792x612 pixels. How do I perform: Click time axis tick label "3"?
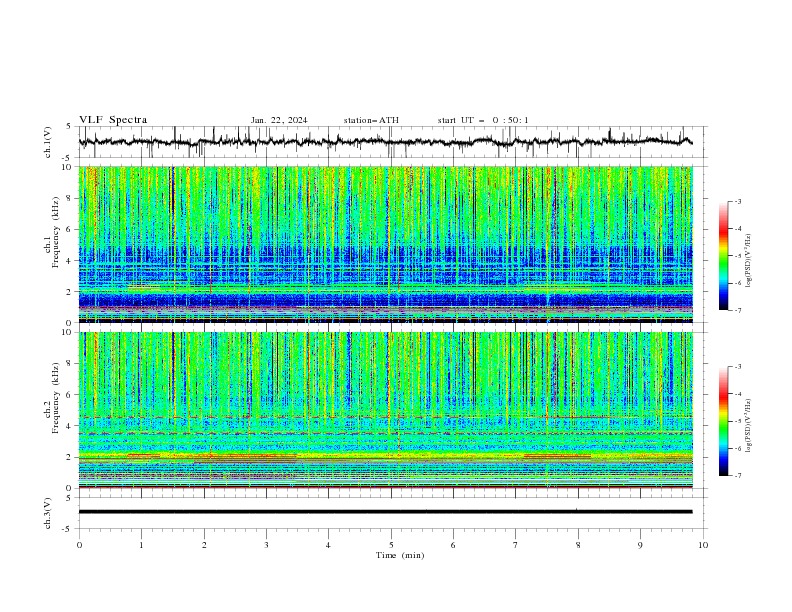(x=266, y=545)
